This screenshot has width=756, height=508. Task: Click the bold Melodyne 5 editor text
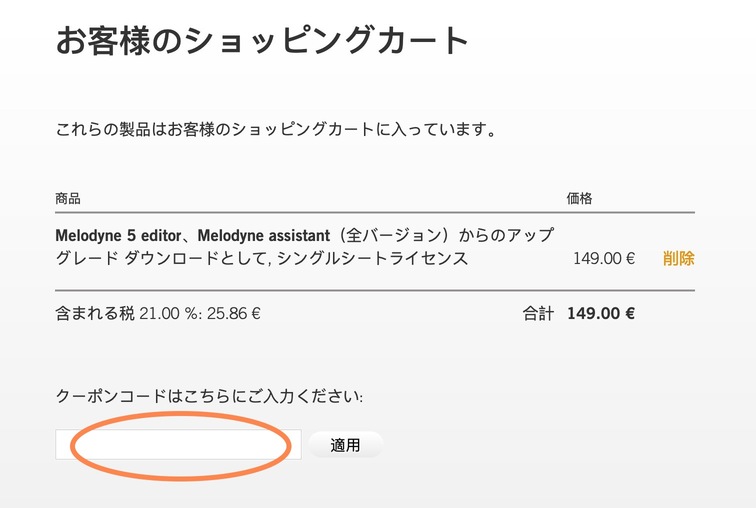click(121, 236)
